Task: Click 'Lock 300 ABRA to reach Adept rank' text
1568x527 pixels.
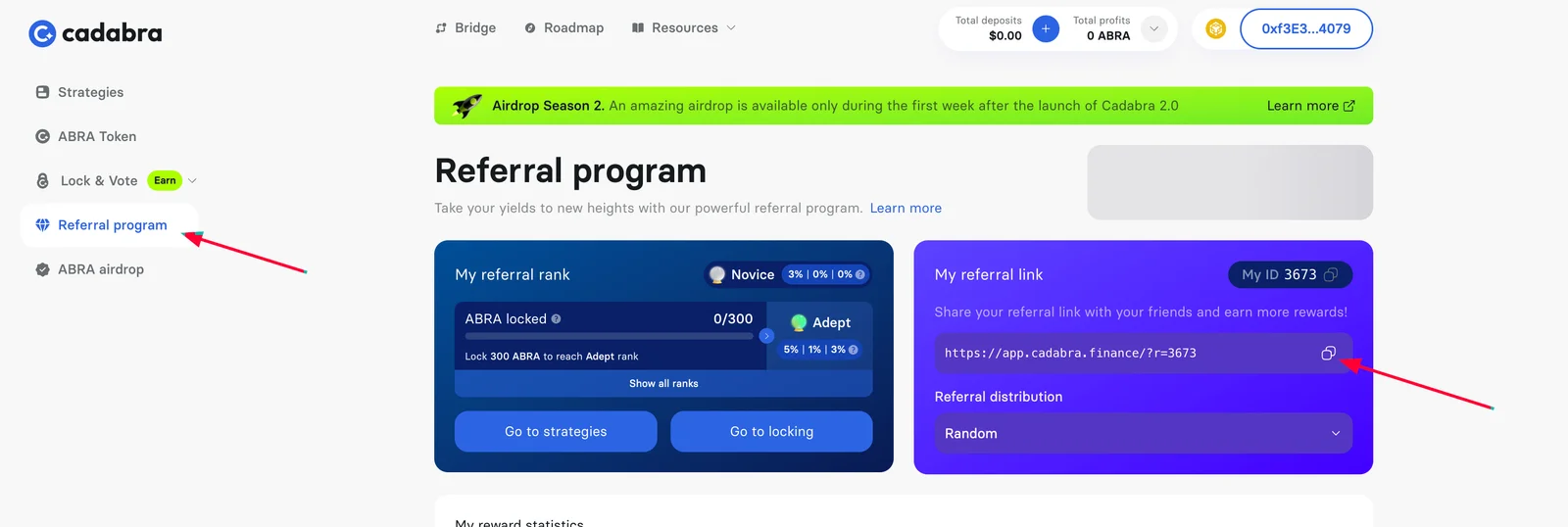Action: (551, 357)
